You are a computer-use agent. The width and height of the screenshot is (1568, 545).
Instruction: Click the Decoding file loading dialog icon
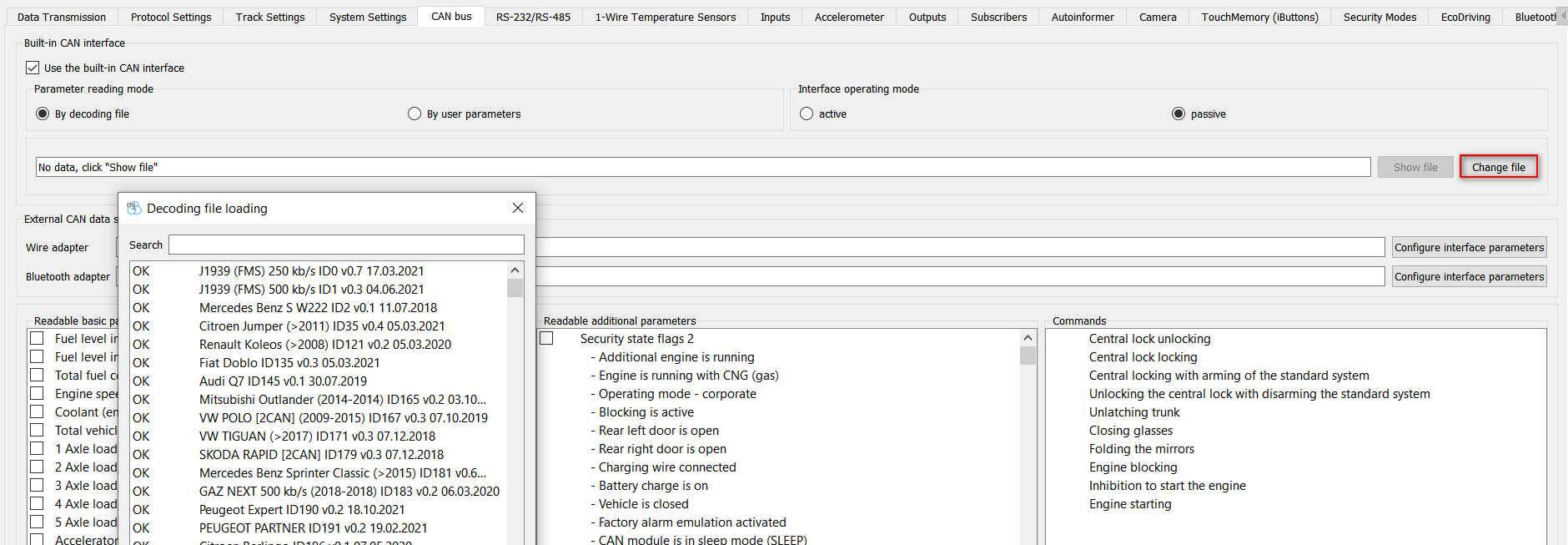[133, 208]
